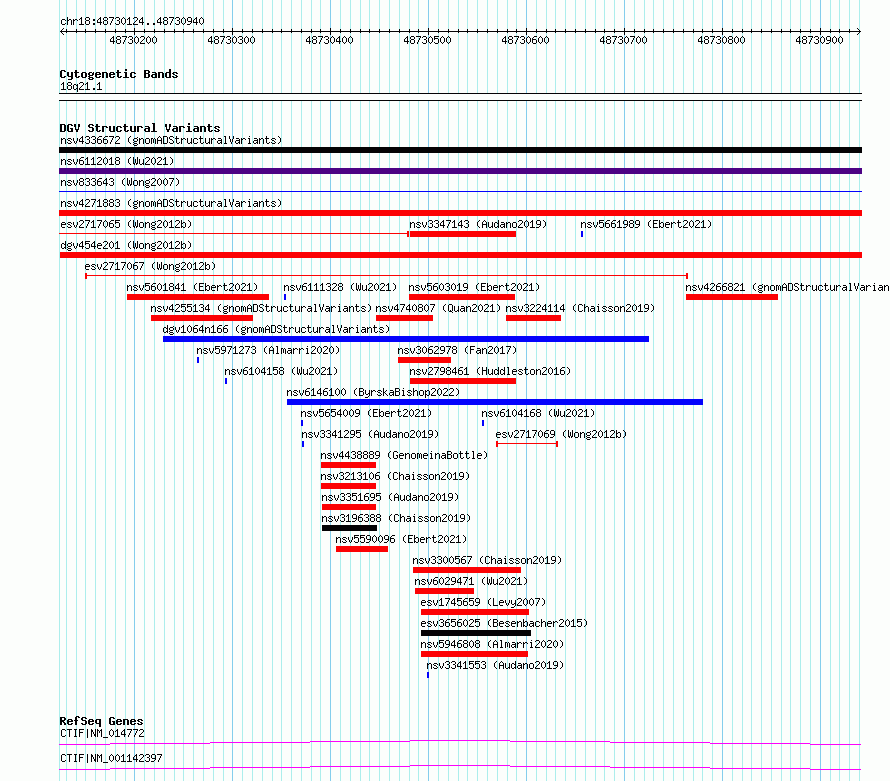Click the RefSeq Genes track heading
Screen dimensions: 890x781
coord(101,721)
